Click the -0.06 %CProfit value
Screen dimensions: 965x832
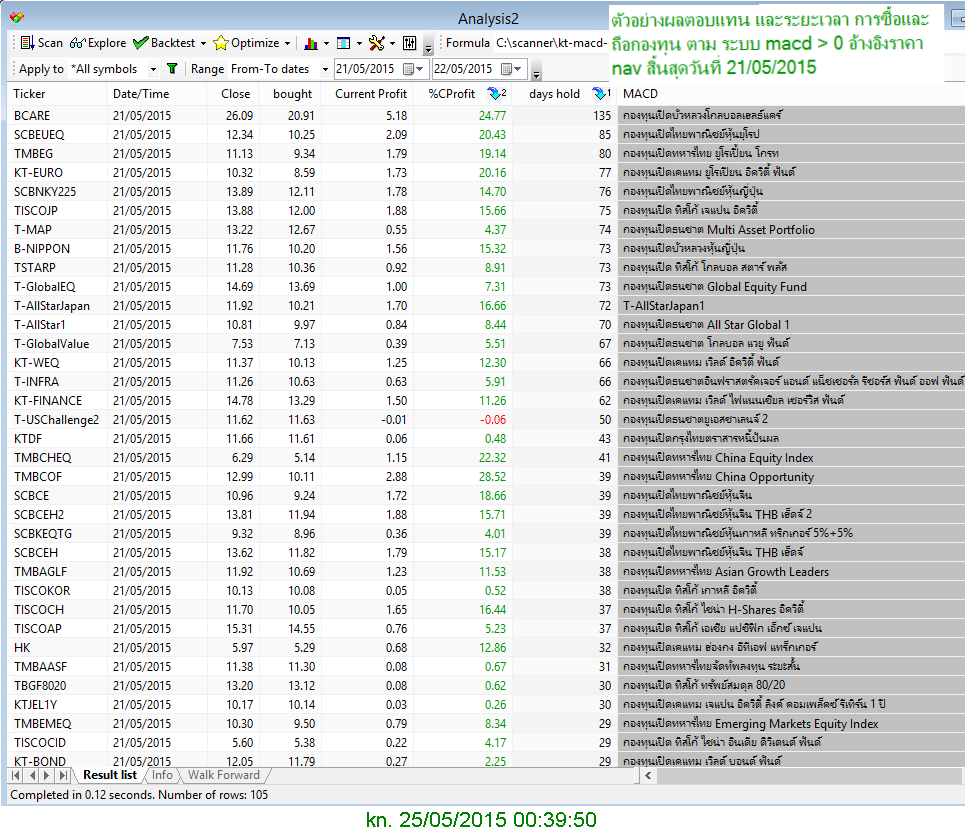[493, 420]
